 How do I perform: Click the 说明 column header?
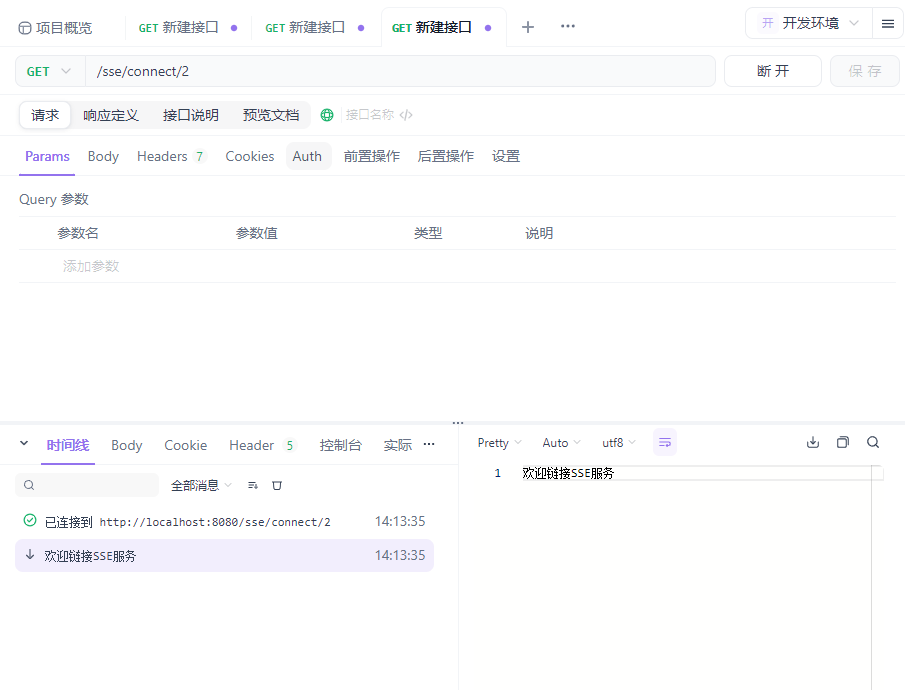tap(539, 233)
